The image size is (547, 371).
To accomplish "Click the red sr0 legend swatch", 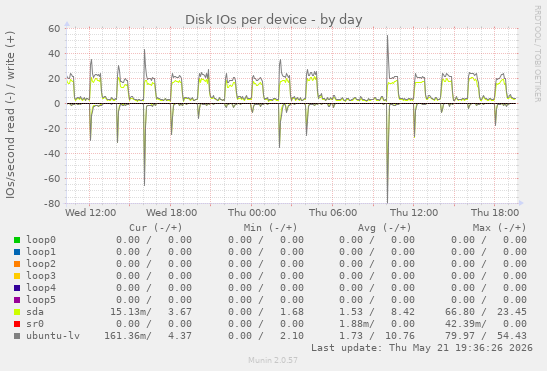I will pos(17,324).
